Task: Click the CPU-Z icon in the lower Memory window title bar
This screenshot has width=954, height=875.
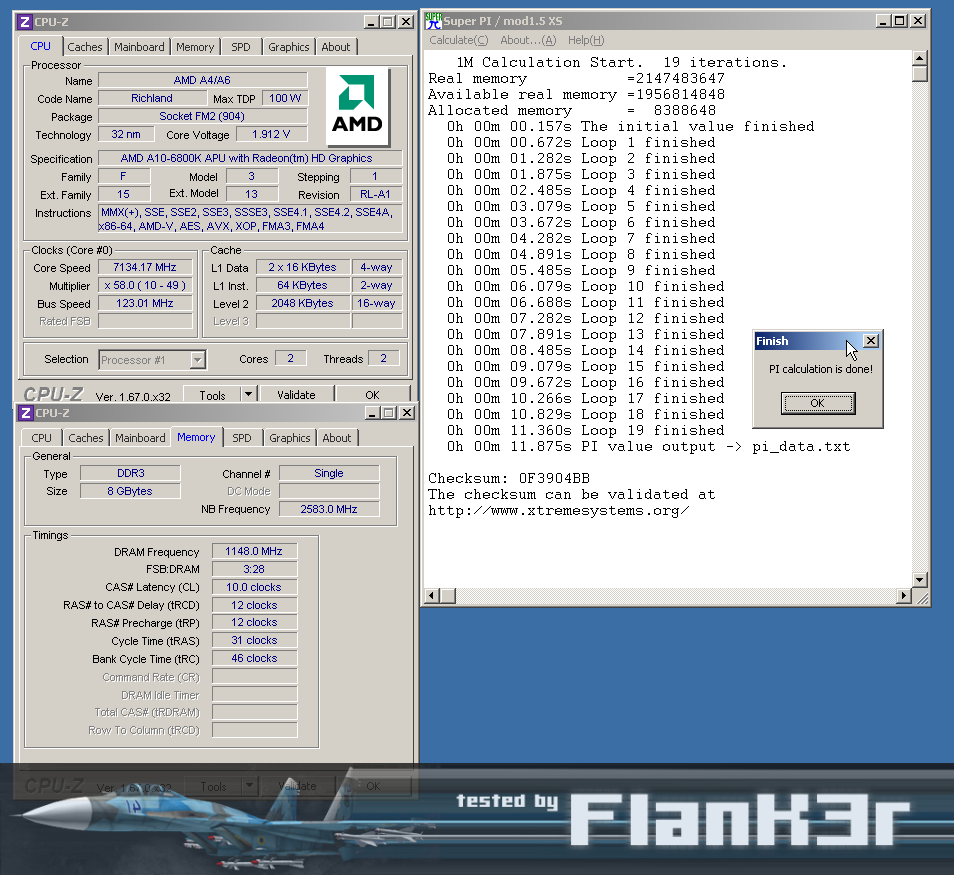Action: [26, 413]
